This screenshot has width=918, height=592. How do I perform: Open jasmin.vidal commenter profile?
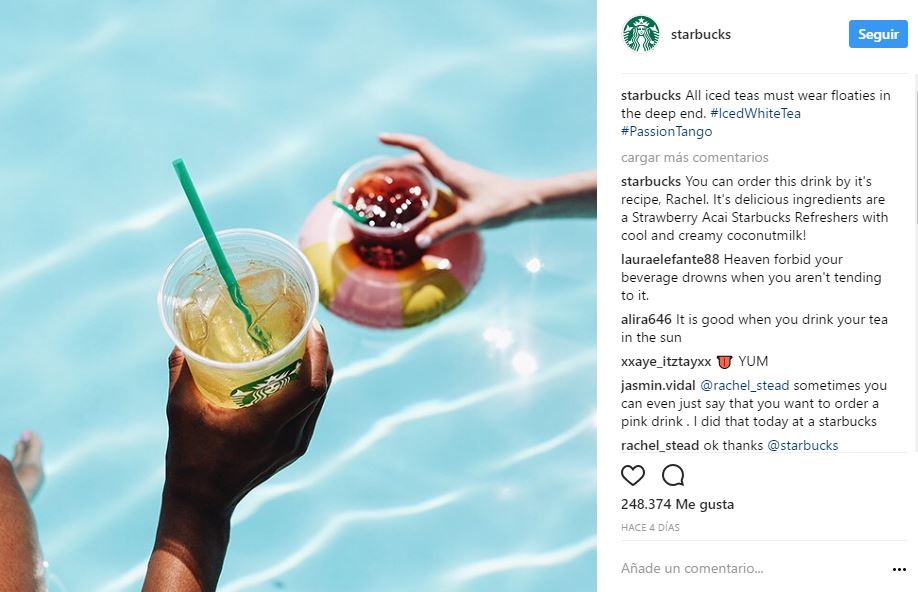(658, 385)
